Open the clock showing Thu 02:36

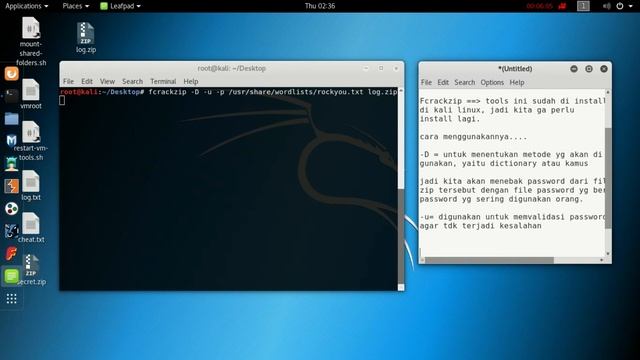click(320, 6)
